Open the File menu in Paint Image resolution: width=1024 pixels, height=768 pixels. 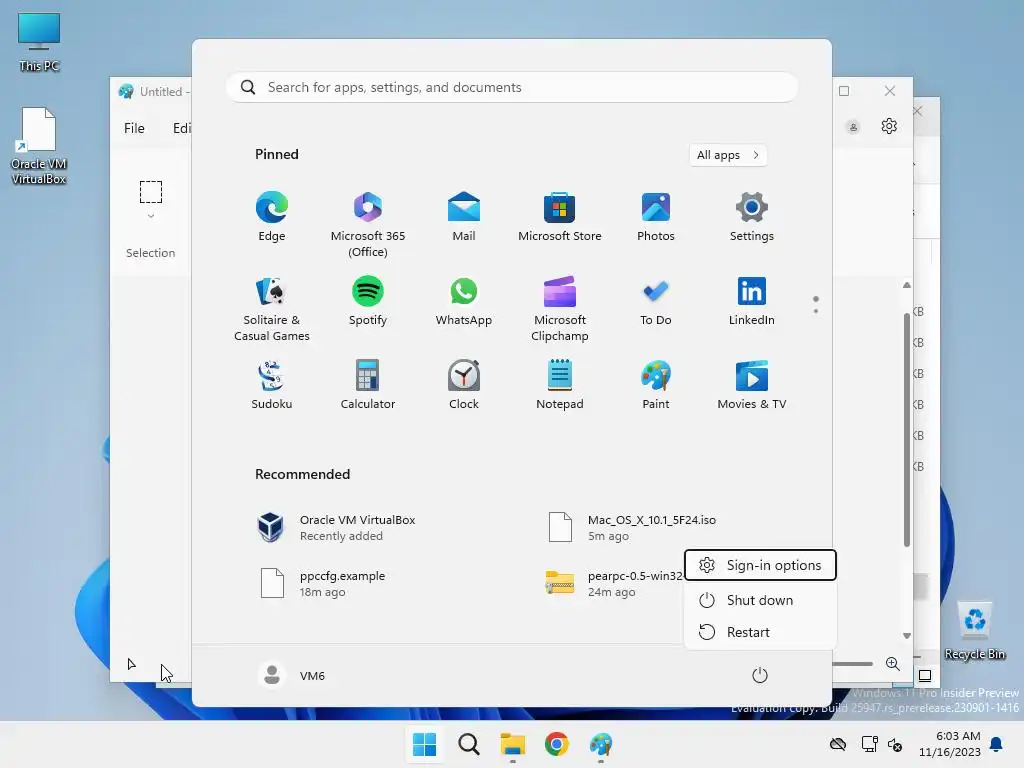[134, 128]
